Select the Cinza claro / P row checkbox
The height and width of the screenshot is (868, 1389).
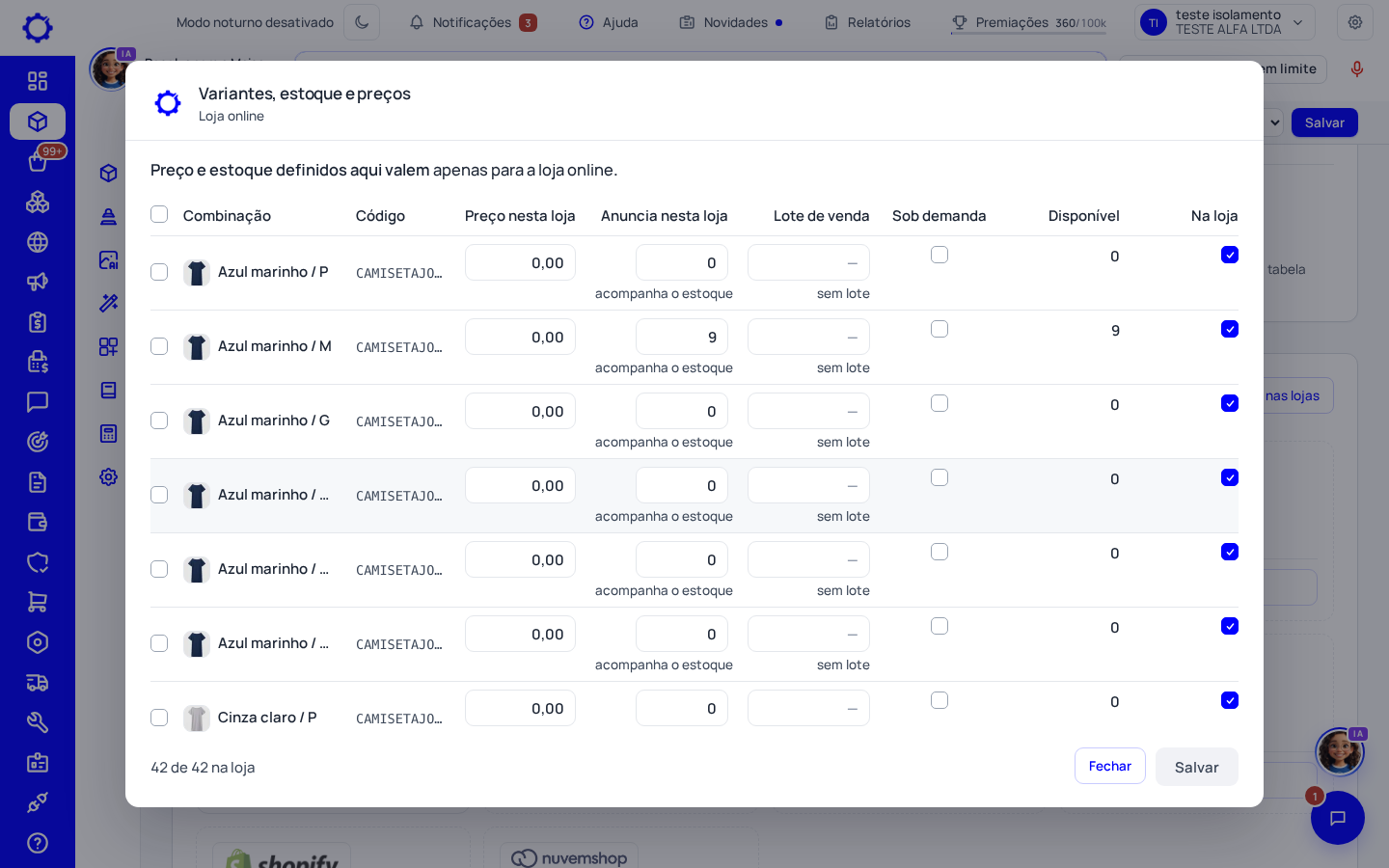point(159,718)
